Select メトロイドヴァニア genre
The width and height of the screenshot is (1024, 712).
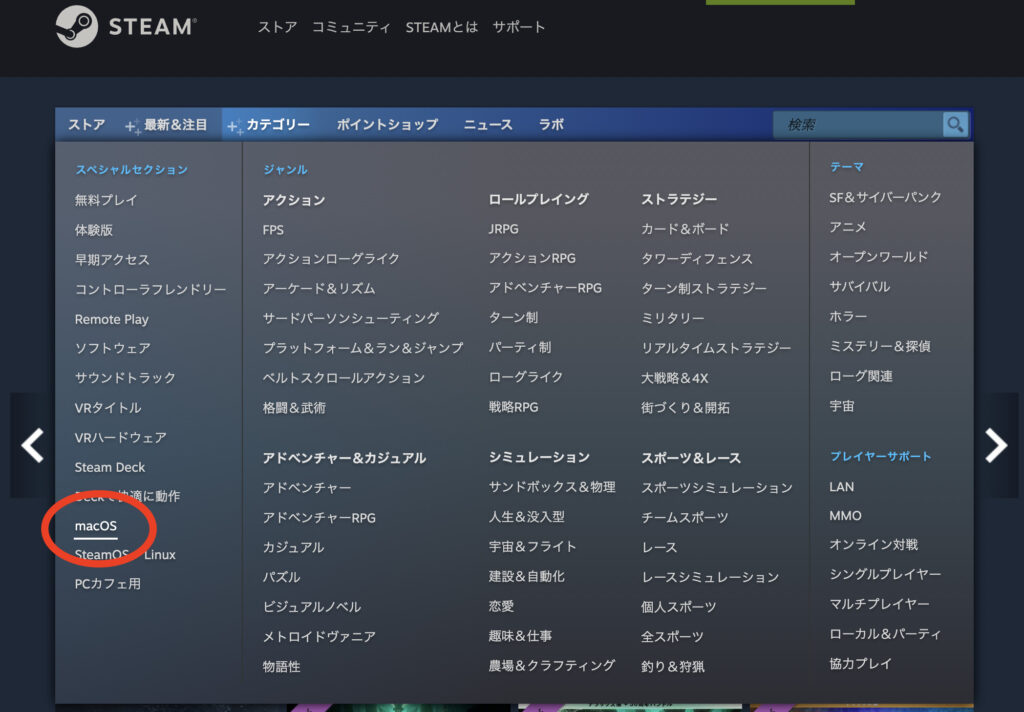319,636
